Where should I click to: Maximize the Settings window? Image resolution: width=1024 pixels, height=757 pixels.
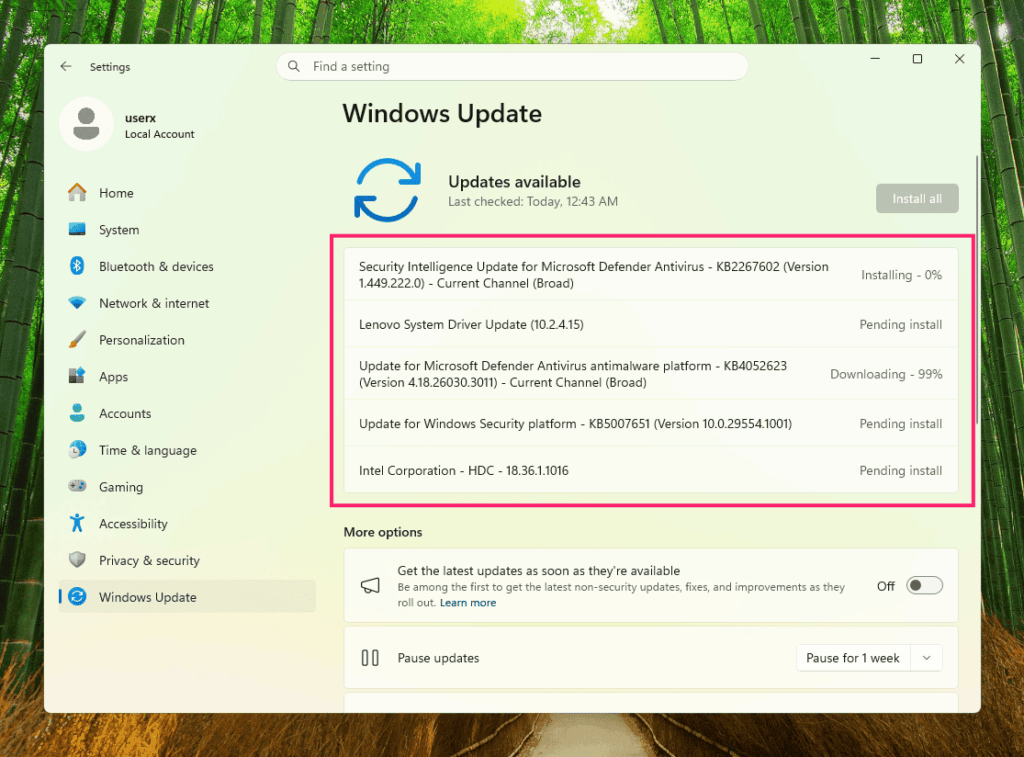pos(917,59)
